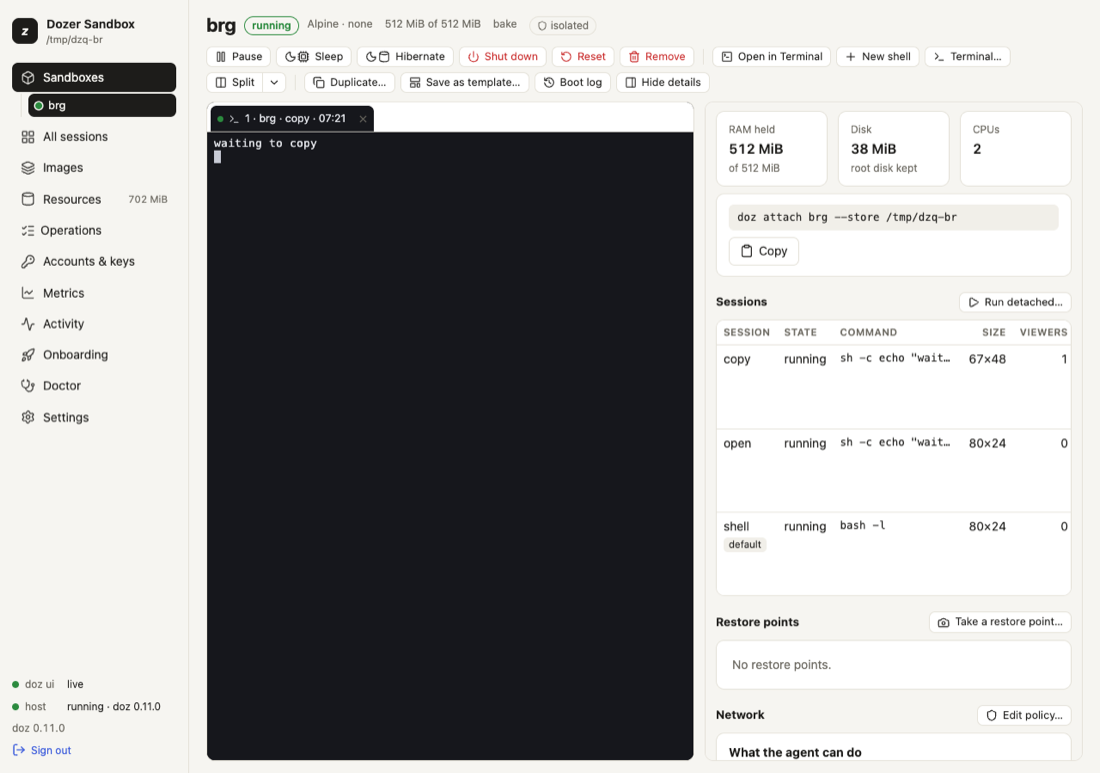Close the brg copy terminal tab
Image resolution: width=1100 pixels, height=773 pixels.
pos(363,119)
